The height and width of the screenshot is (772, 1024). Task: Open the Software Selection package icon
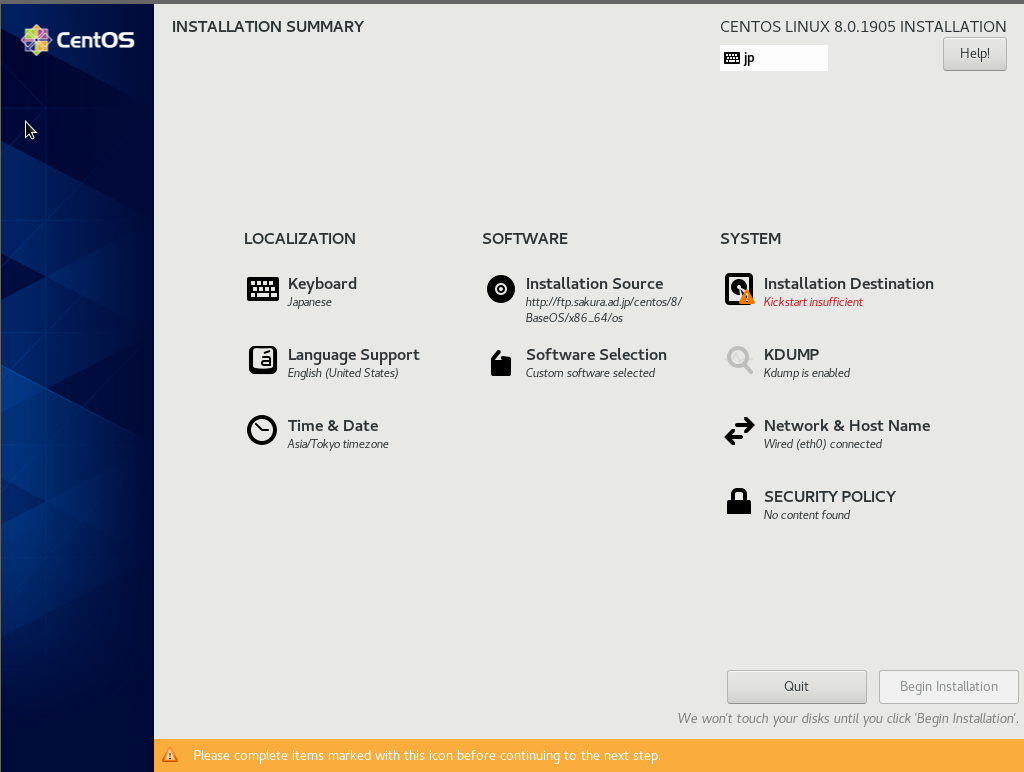(501, 363)
